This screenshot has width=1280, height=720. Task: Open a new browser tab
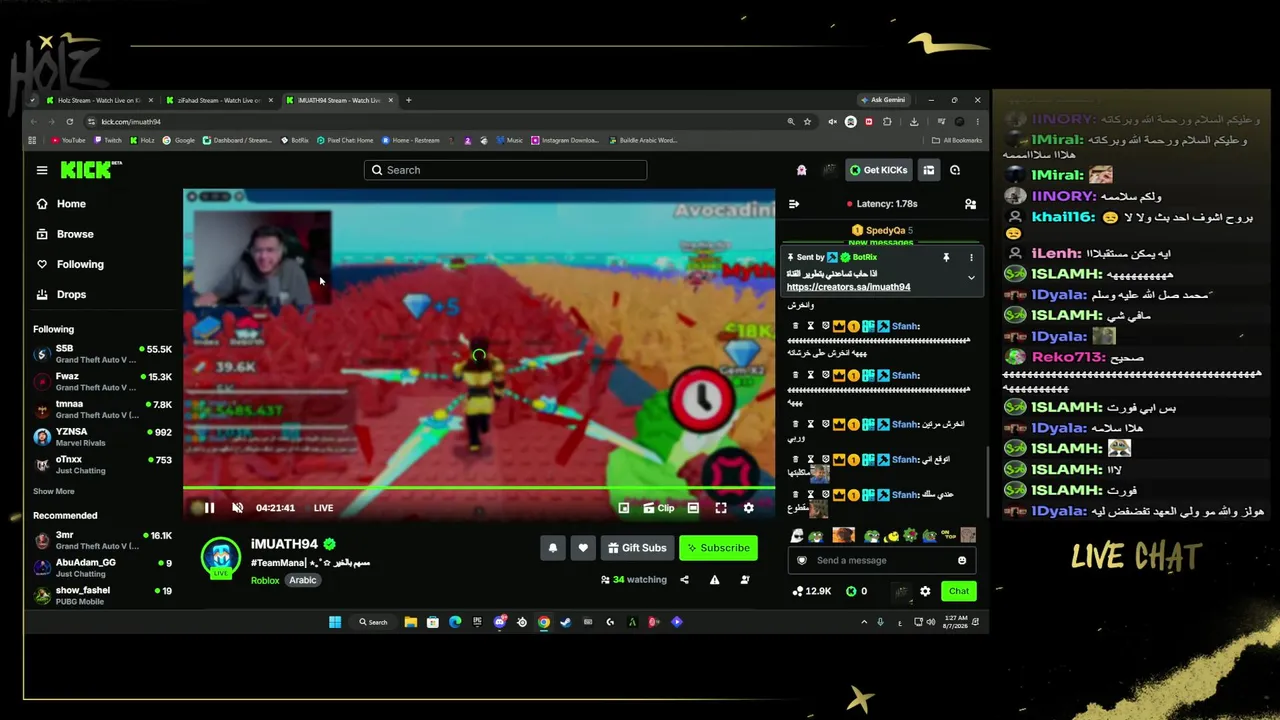click(x=408, y=100)
